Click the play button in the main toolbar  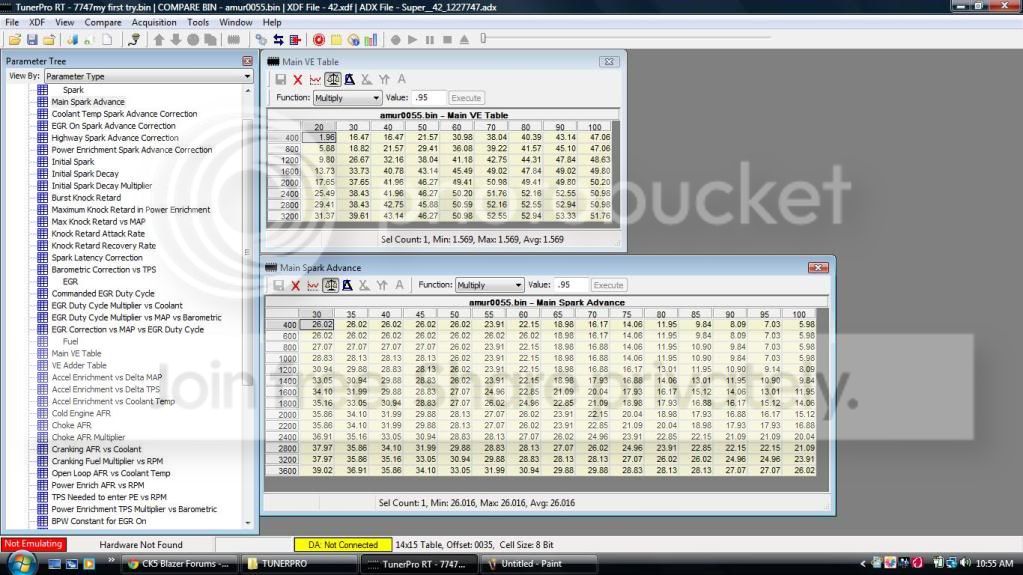[412, 40]
